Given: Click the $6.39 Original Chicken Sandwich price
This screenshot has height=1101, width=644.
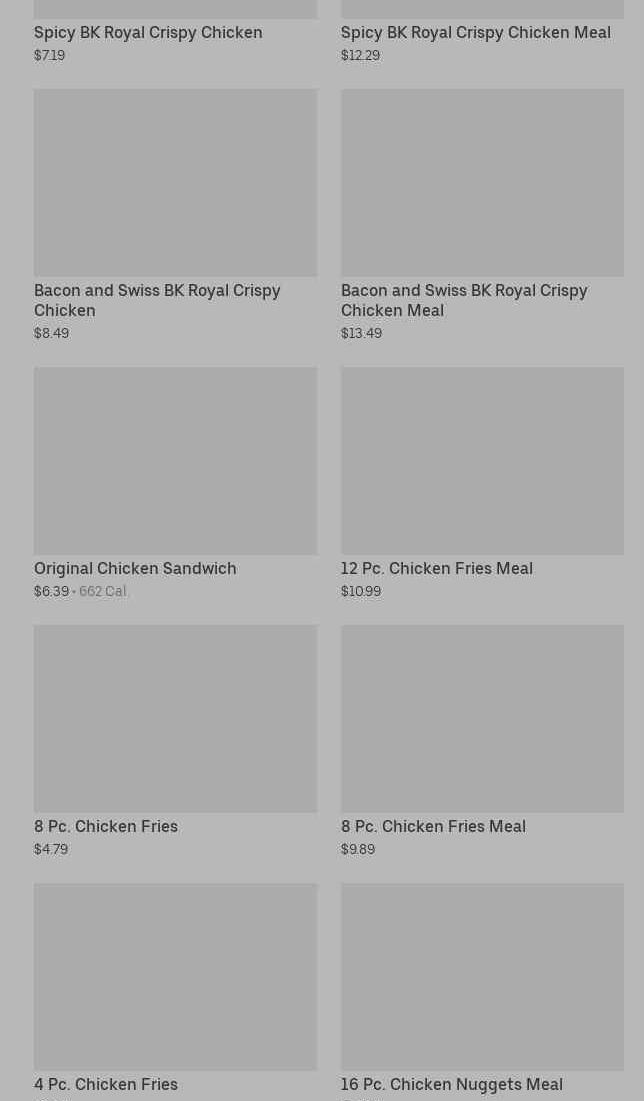Looking at the screenshot, I should pos(51,591).
